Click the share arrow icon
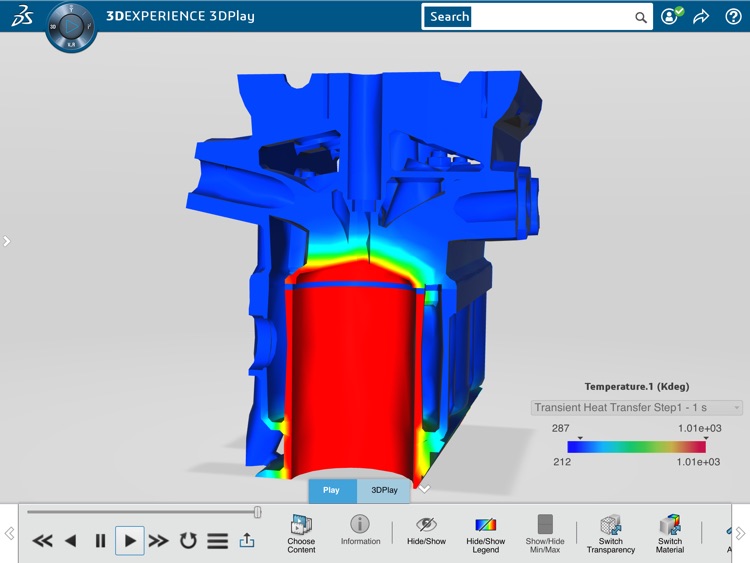This screenshot has width=750, height=563. tap(701, 17)
